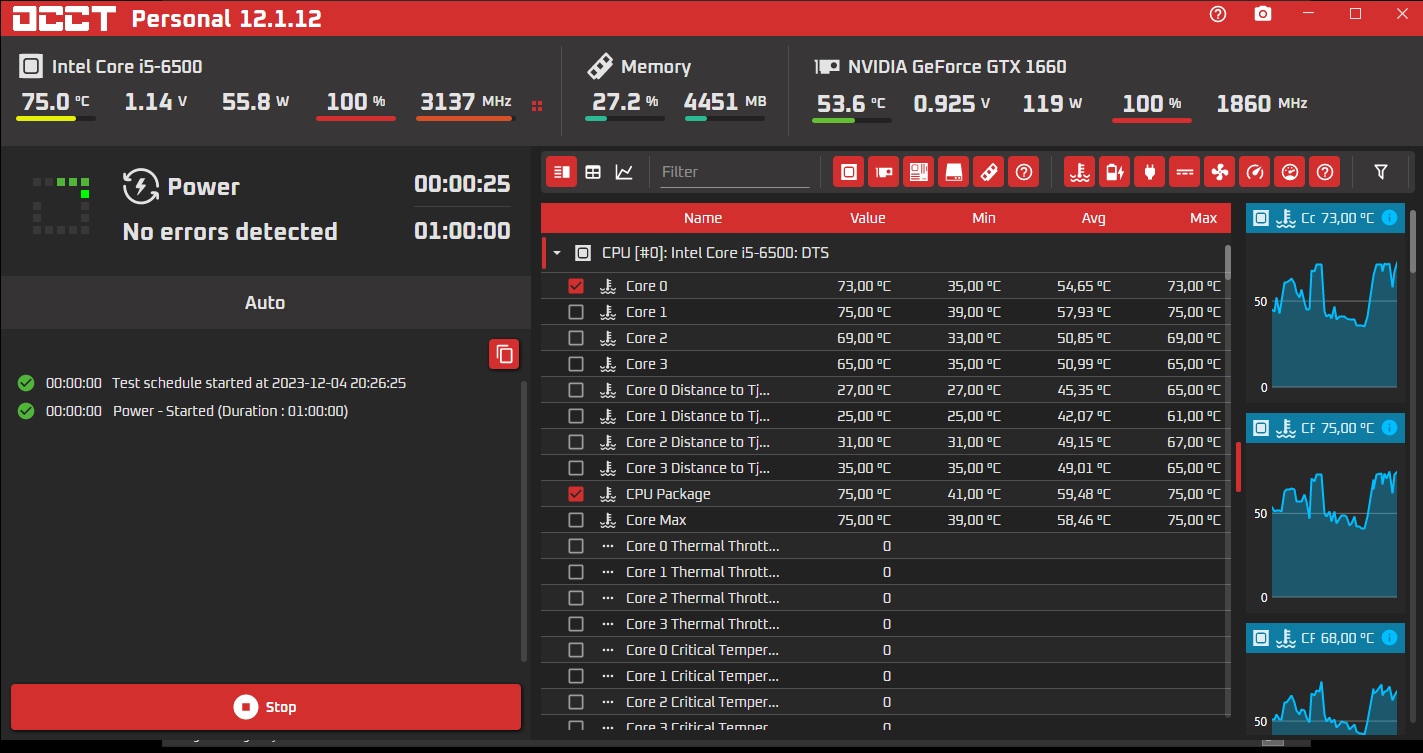Click the 'Power - Started' log entry
Screen dimensions: 1423x753
pos(231,411)
